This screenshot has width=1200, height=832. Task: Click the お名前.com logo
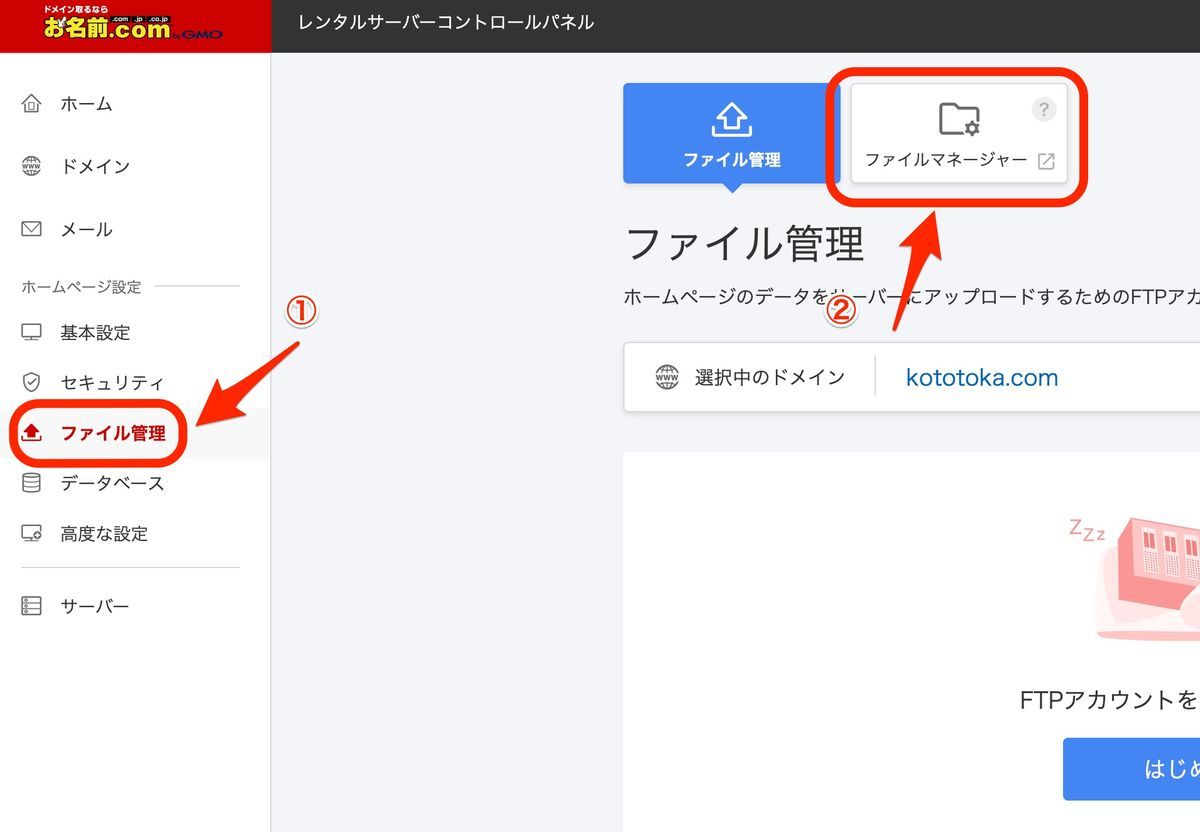pyautogui.click(x=132, y=25)
